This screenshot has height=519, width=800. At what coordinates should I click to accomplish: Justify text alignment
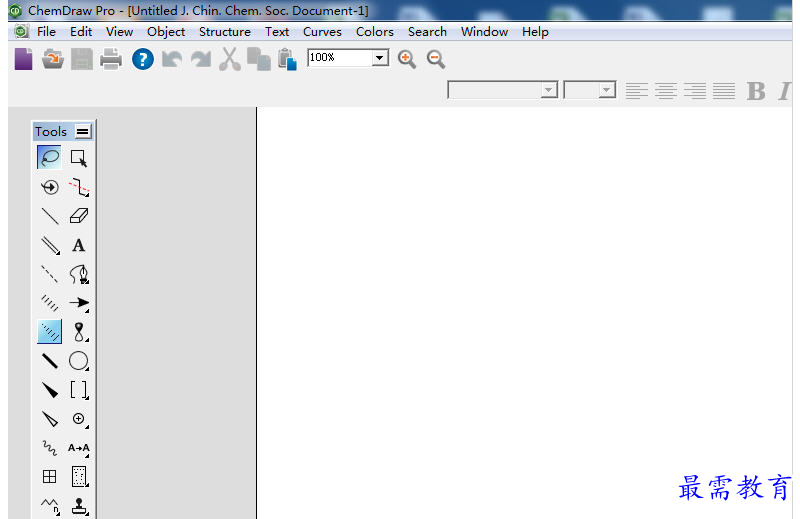724,91
